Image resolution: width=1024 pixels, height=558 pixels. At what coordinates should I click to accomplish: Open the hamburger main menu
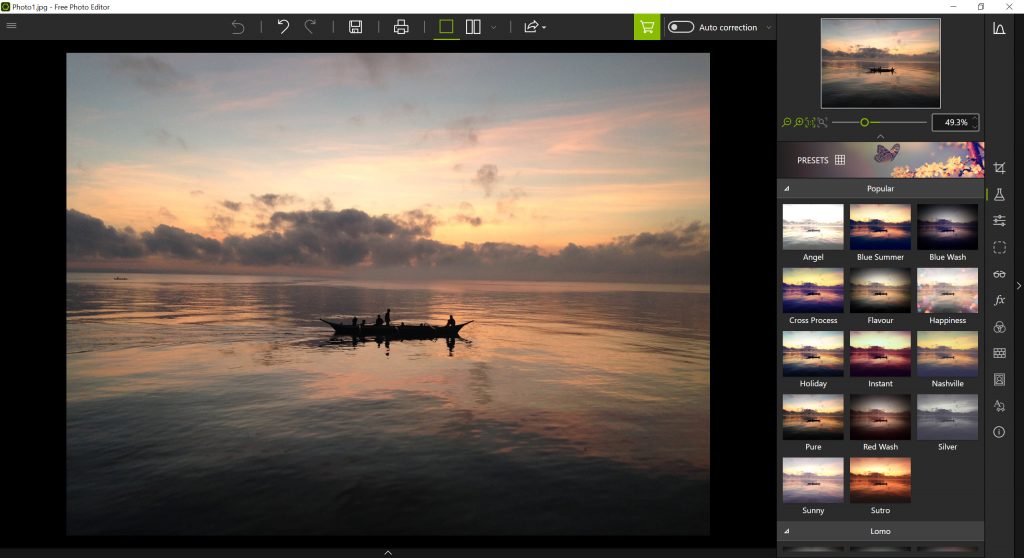[x=12, y=27]
